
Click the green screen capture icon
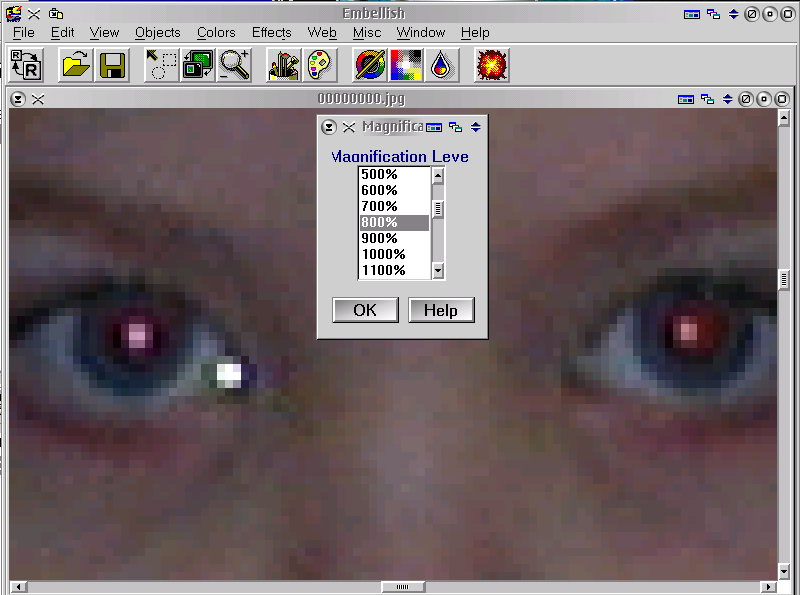pyautogui.click(x=198, y=65)
